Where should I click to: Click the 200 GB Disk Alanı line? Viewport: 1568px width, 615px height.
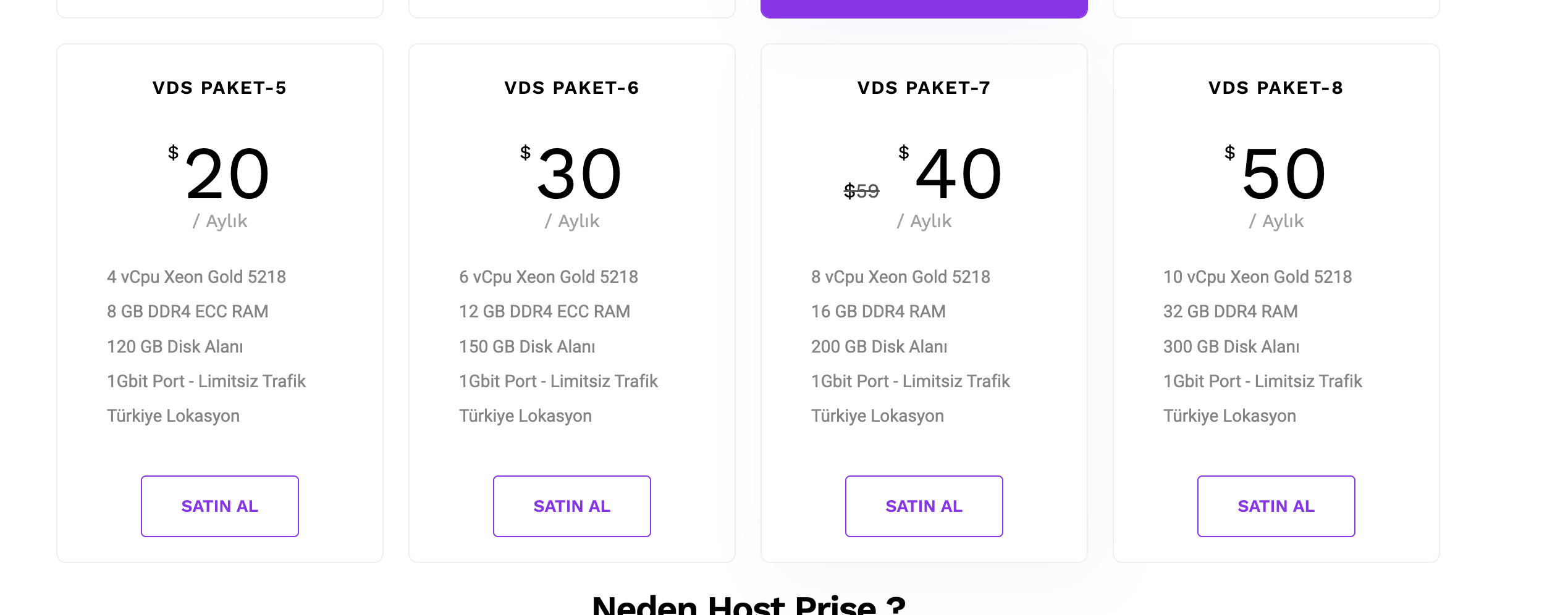[x=879, y=346]
